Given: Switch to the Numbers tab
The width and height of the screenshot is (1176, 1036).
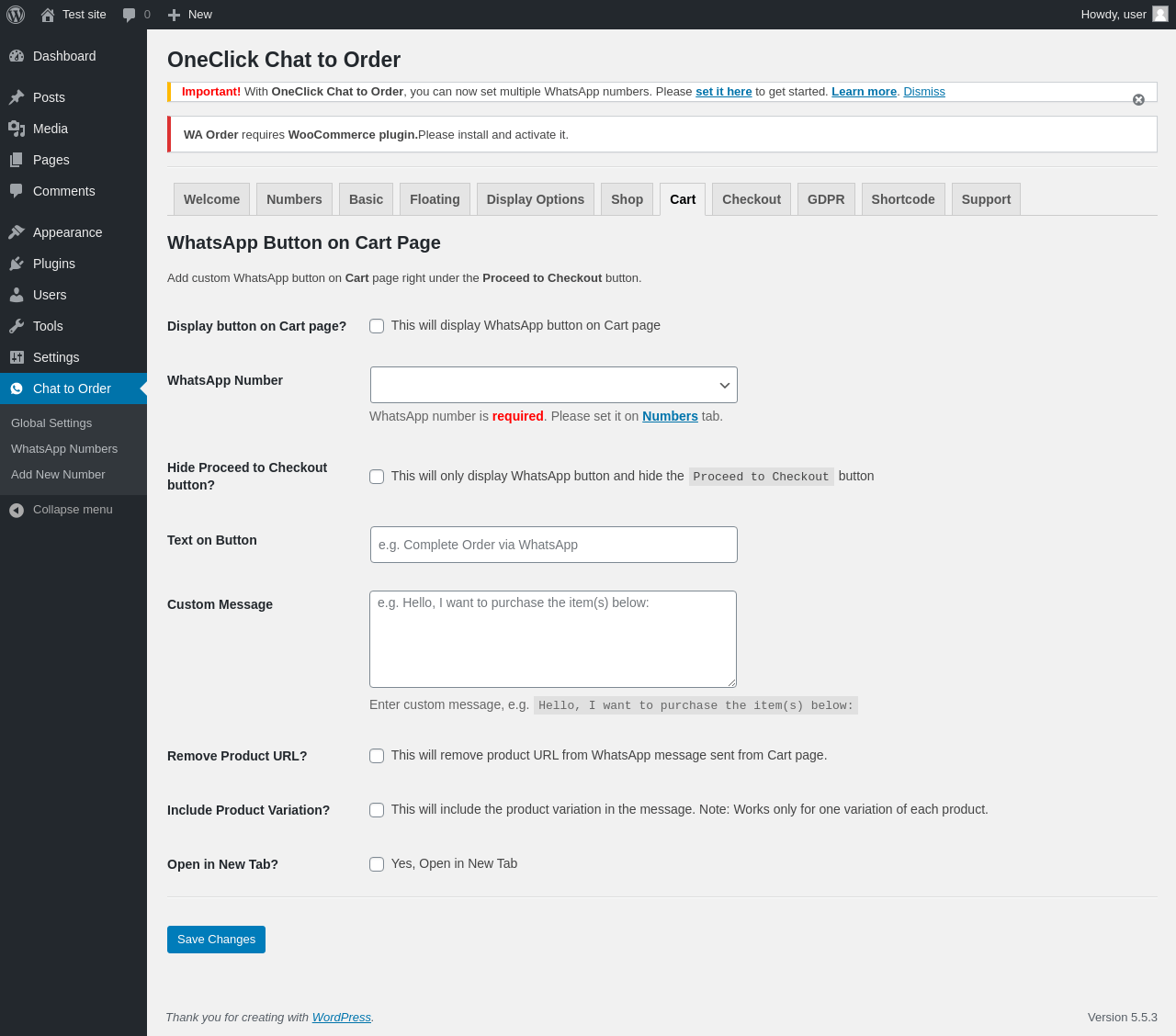Looking at the screenshot, I should [294, 199].
